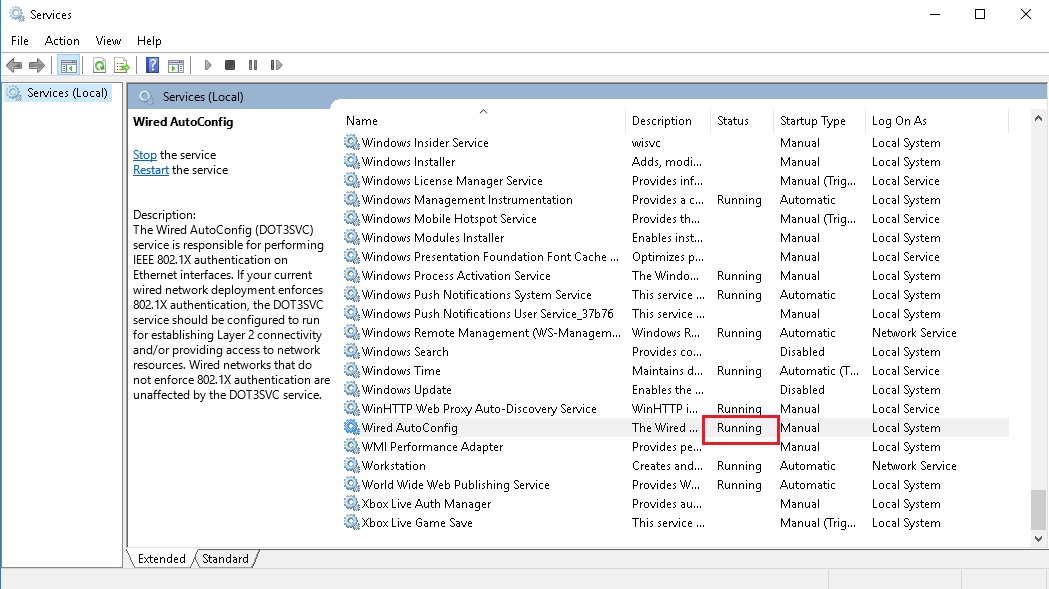Select the Windows License Manager Service row
The height and width of the screenshot is (589, 1049).
tap(676, 181)
